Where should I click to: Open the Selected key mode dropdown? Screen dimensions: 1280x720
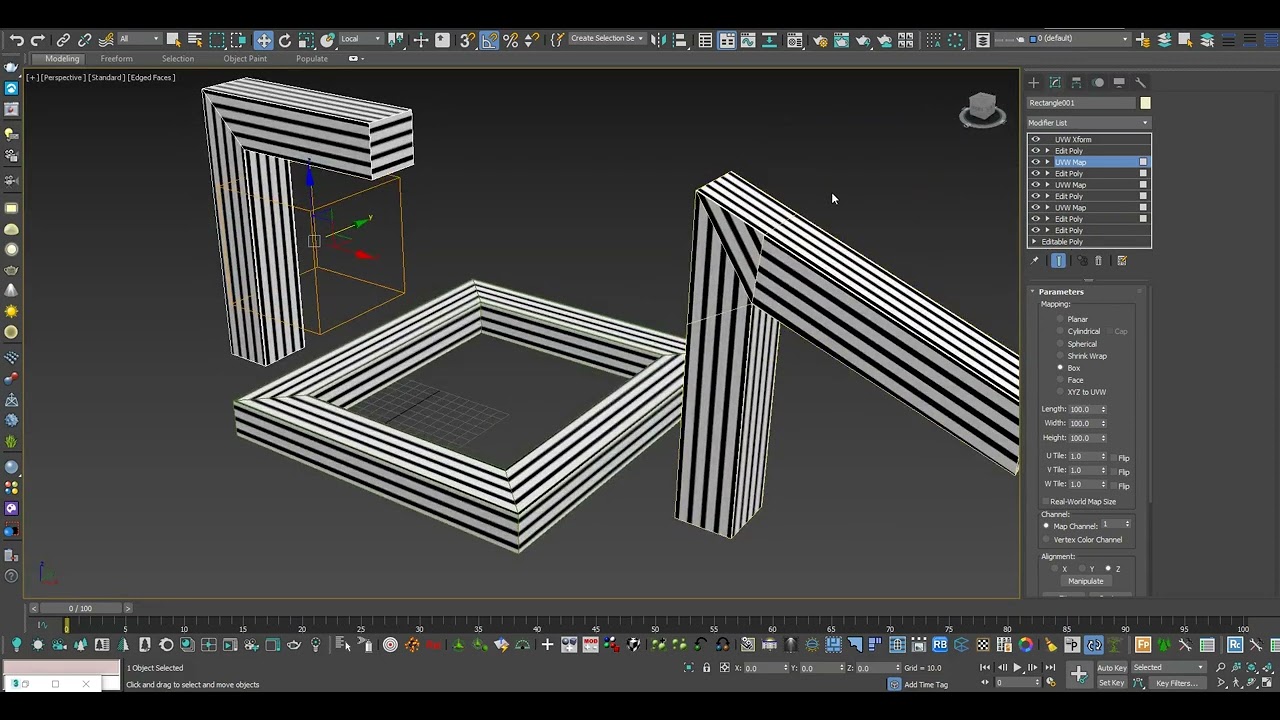1168,667
